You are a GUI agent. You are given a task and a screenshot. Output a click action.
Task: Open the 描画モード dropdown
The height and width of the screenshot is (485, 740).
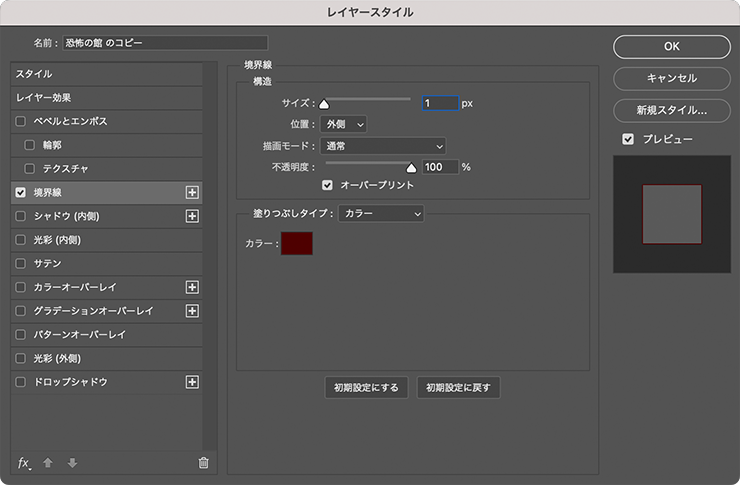pos(382,146)
